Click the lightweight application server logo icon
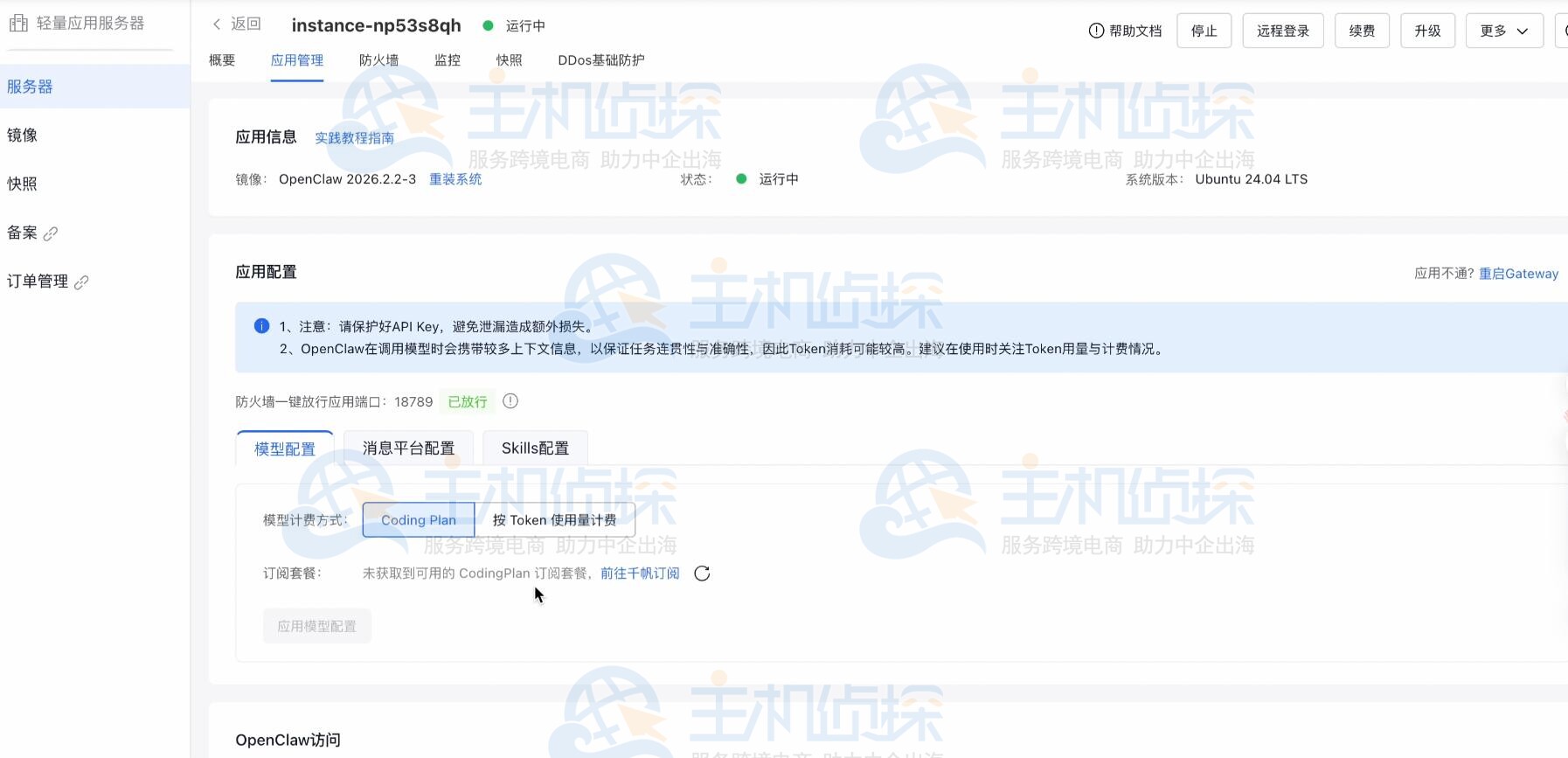 click(x=18, y=23)
